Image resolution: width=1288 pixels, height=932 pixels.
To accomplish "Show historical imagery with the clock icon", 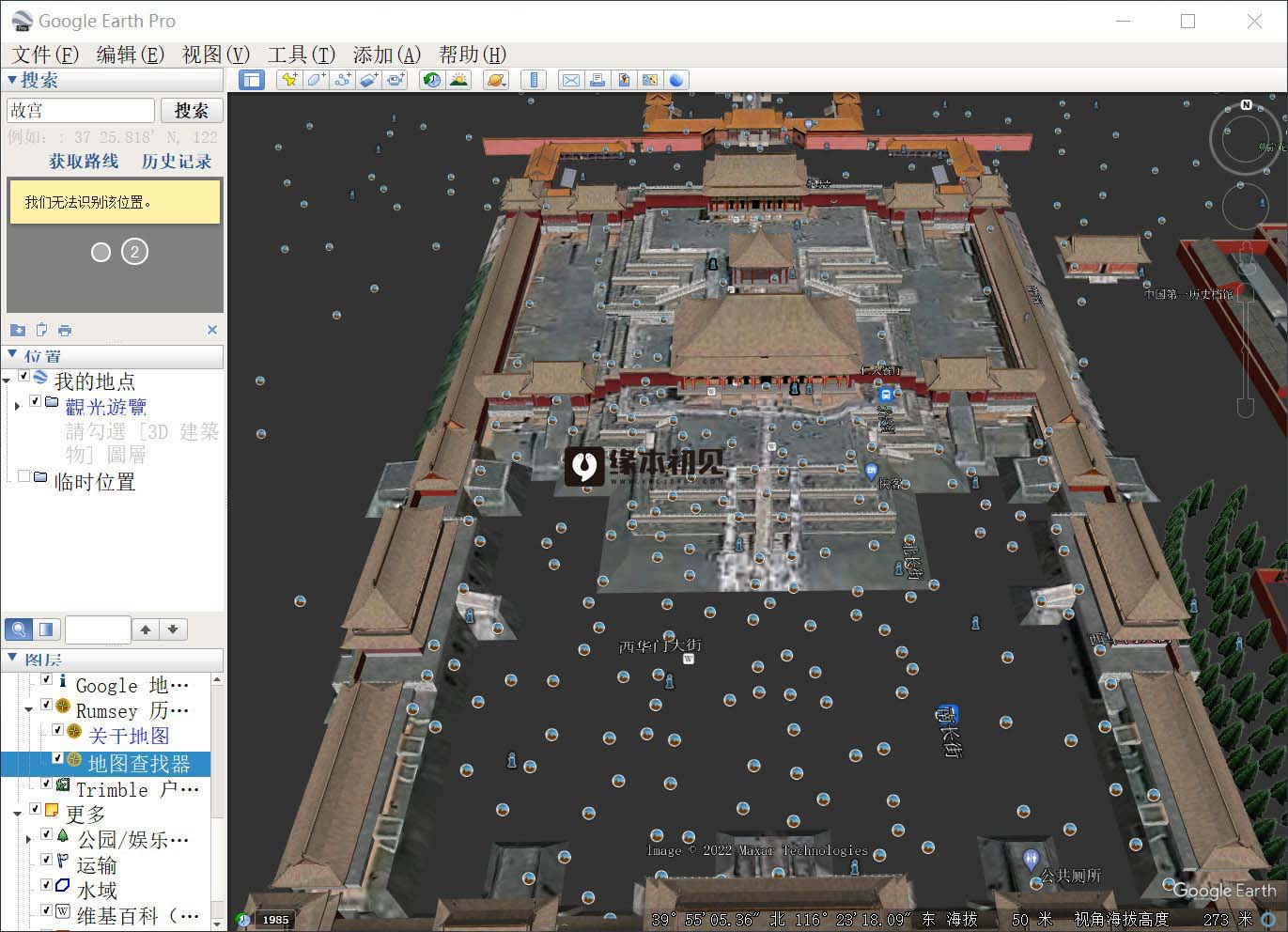I will click(432, 80).
